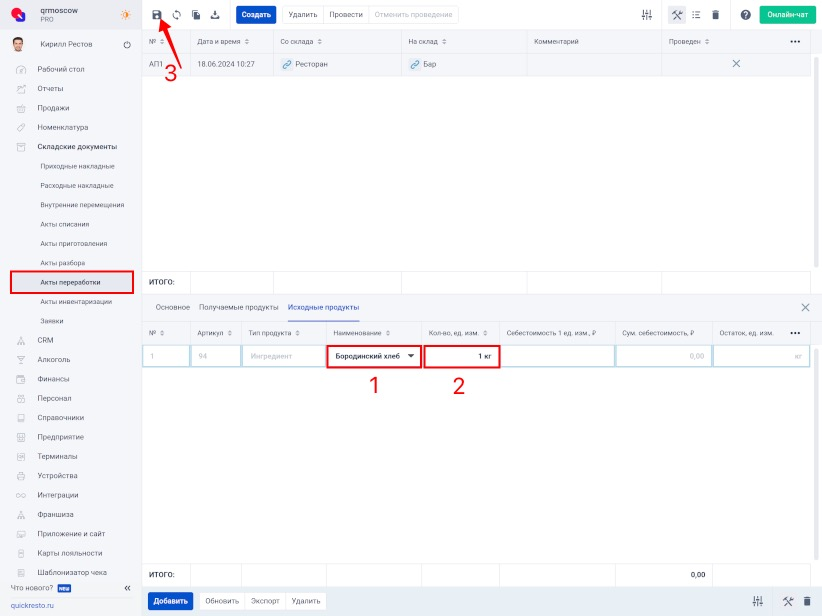Viewport: 822px width, 616px height.
Task: Click the download icon in top toolbar
Action: tap(214, 15)
